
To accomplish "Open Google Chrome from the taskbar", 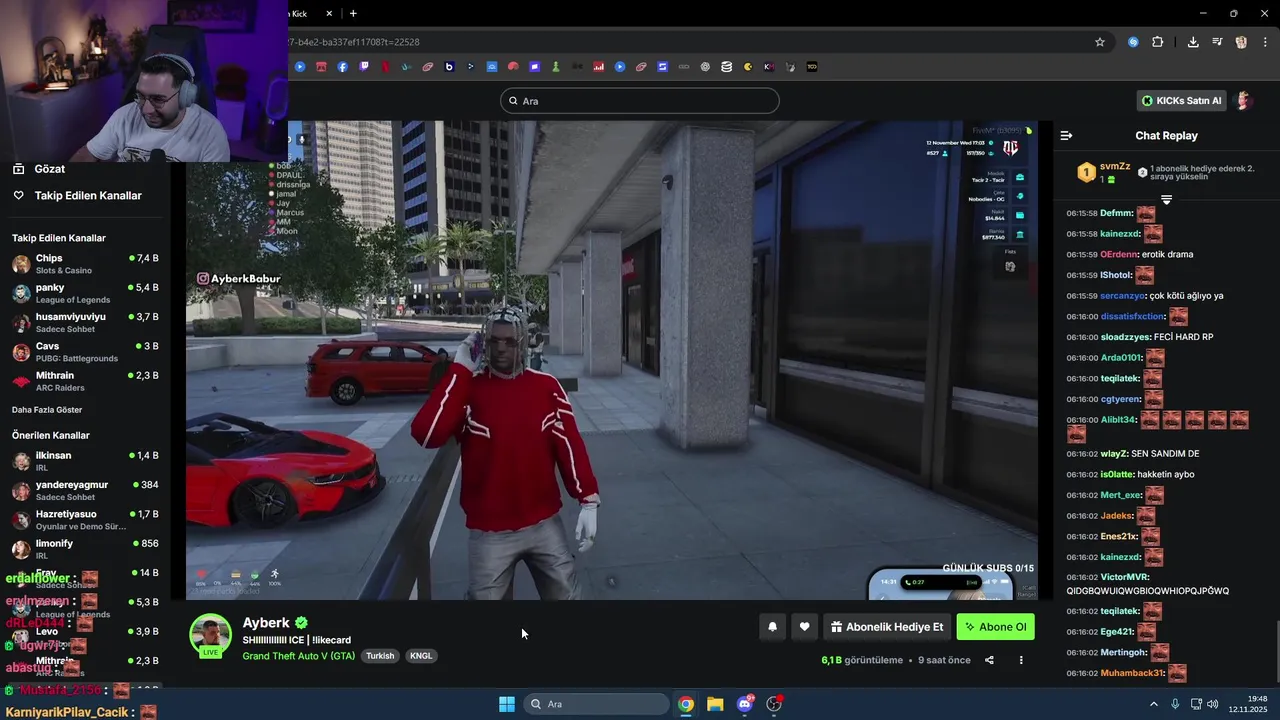I will click(686, 704).
